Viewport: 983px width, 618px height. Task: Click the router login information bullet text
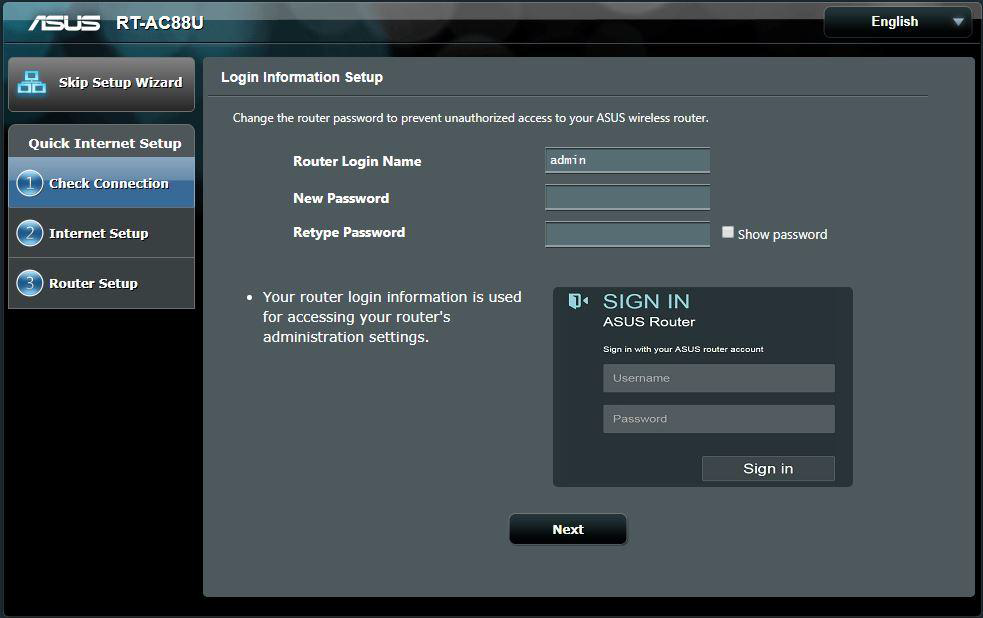[x=392, y=317]
